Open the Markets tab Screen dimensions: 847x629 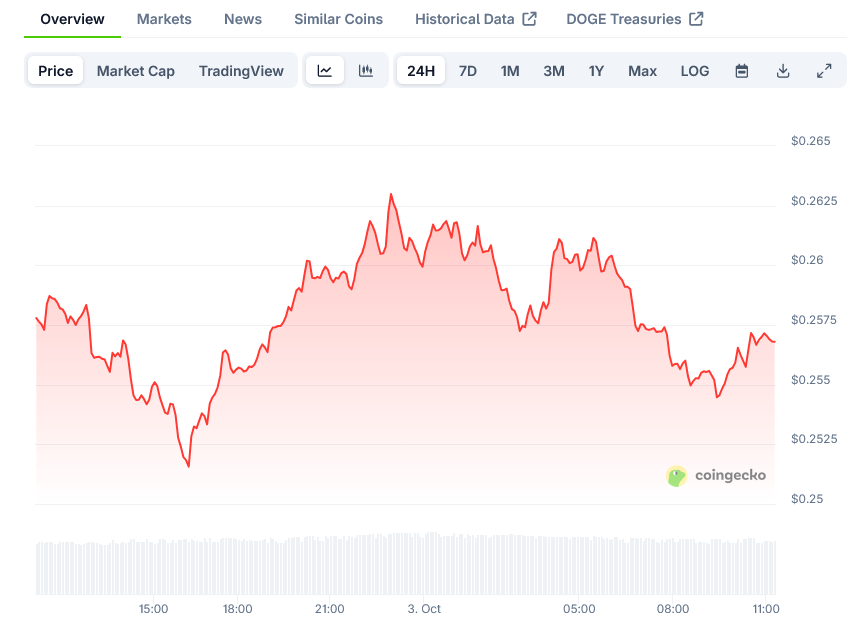coord(164,19)
